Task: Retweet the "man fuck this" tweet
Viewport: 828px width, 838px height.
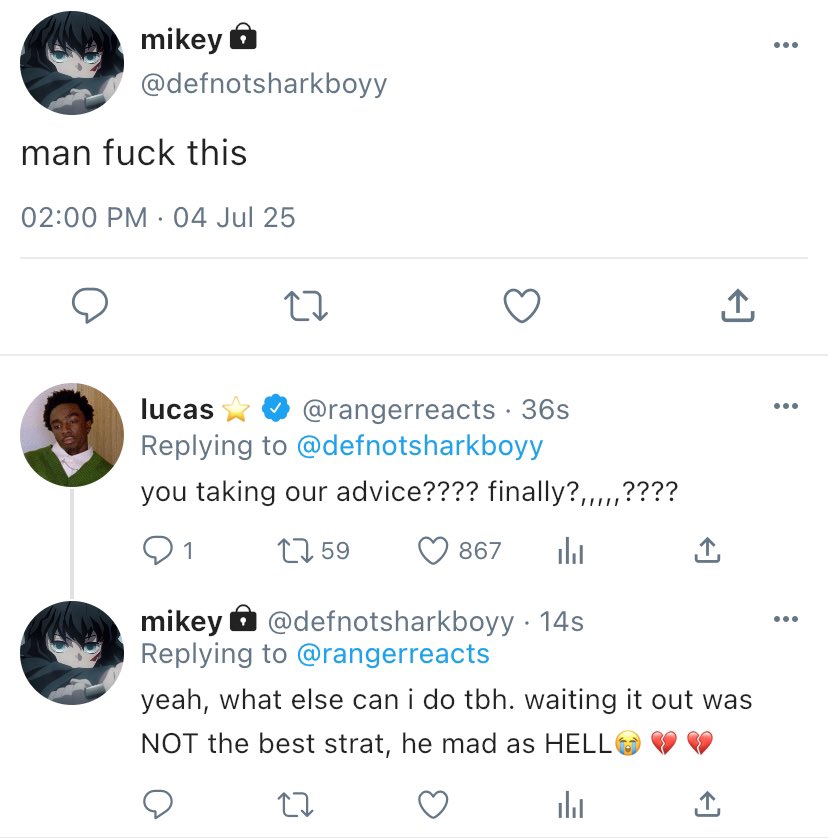Action: [306, 306]
